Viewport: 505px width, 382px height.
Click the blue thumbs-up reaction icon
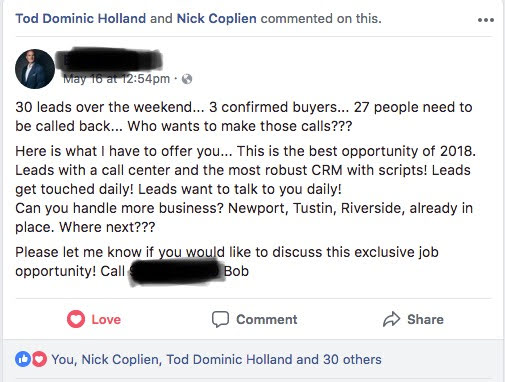tap(23, 359)
